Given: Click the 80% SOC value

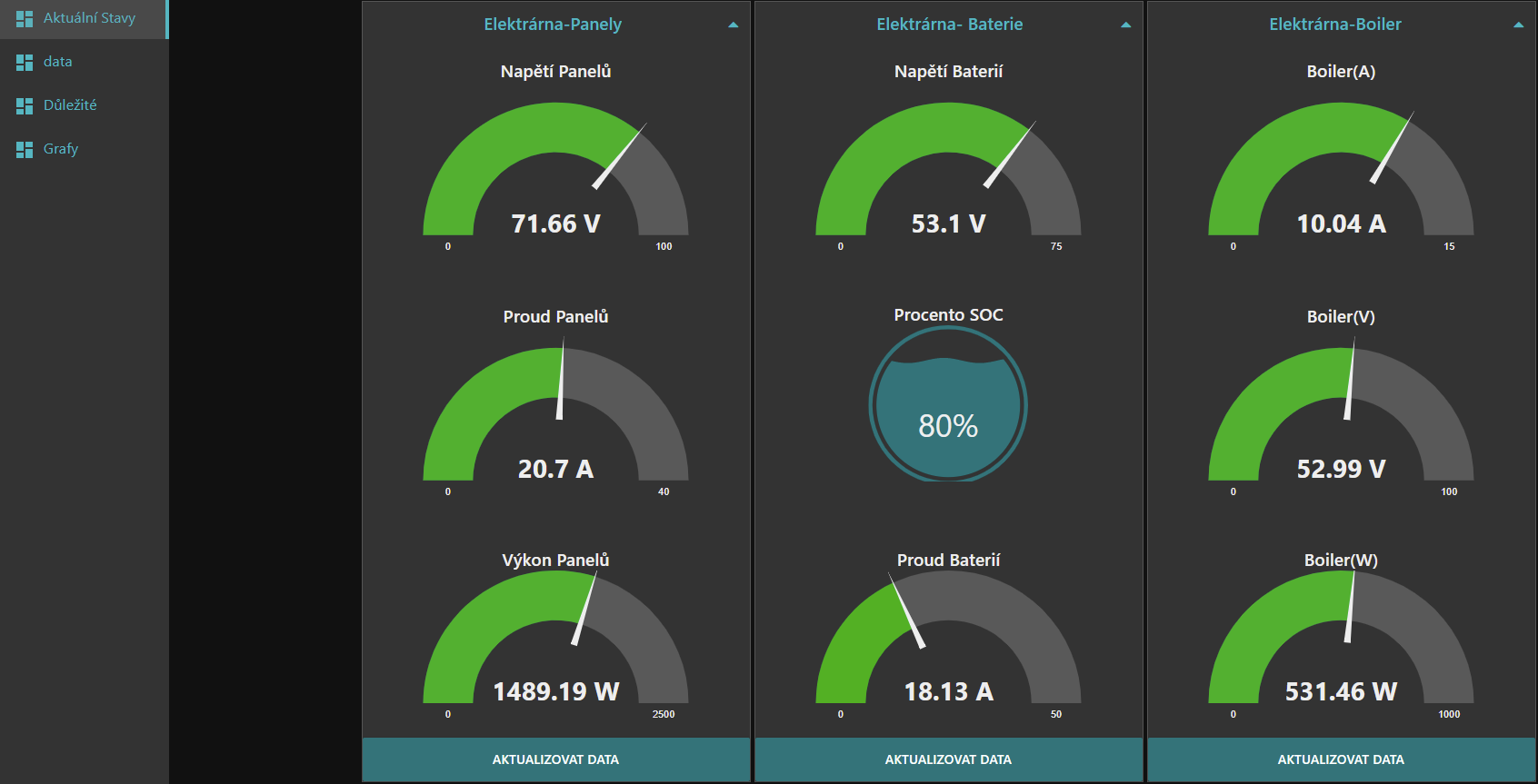Looking at the screenshot, I should coord(948,425).
